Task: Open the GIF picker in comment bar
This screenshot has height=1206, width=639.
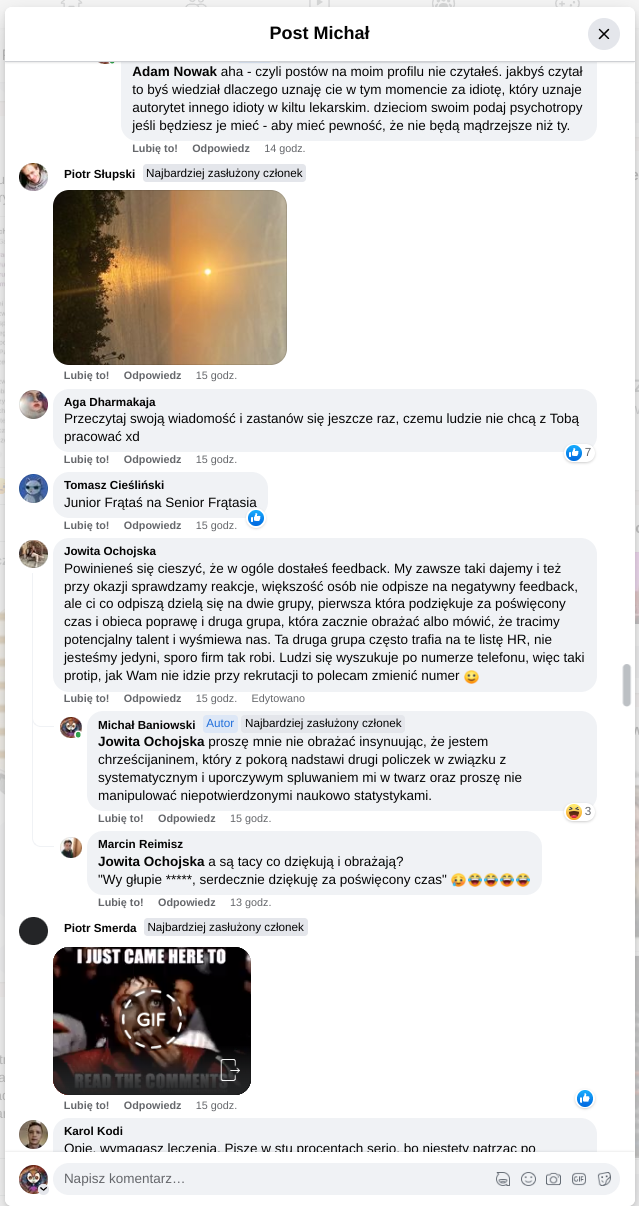Action: point(579,1179)
